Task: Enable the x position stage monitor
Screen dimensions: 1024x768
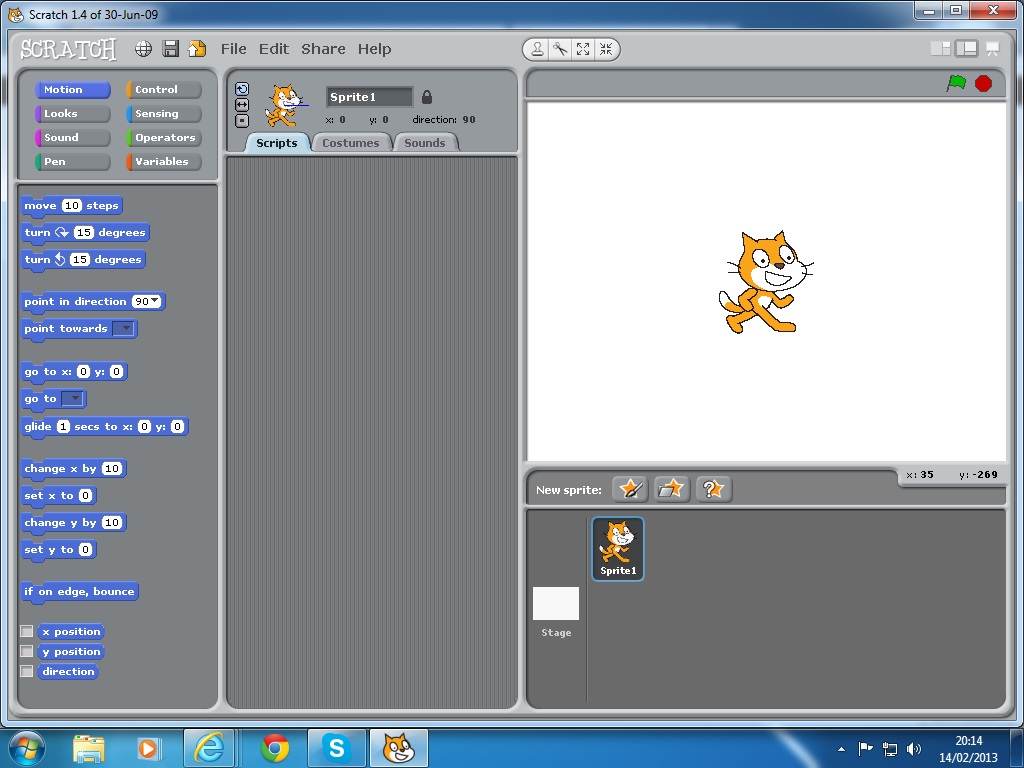Action: pyautogui.click(x=26, y=631)
